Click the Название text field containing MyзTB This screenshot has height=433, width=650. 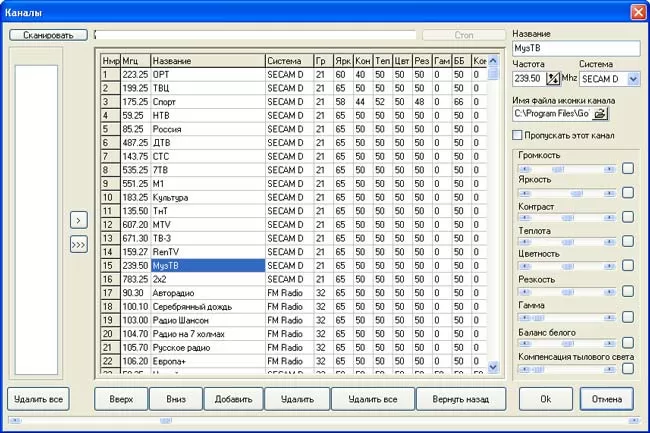pyautogui.click(x=574, y=48)
